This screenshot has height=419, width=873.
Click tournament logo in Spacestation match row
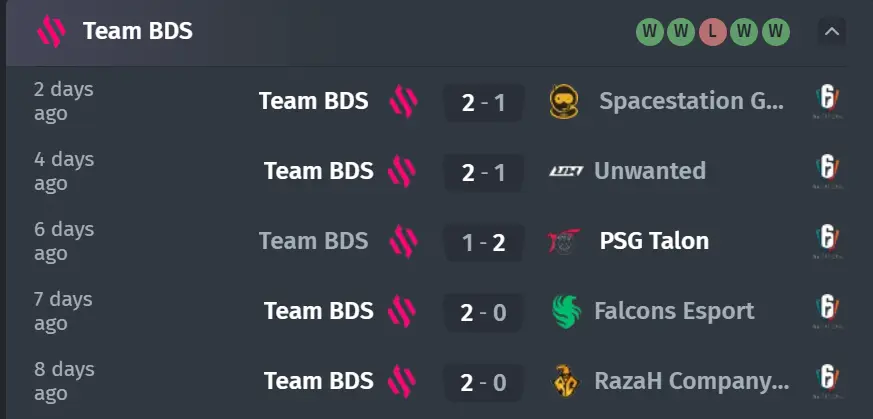(x=827, y=102)
